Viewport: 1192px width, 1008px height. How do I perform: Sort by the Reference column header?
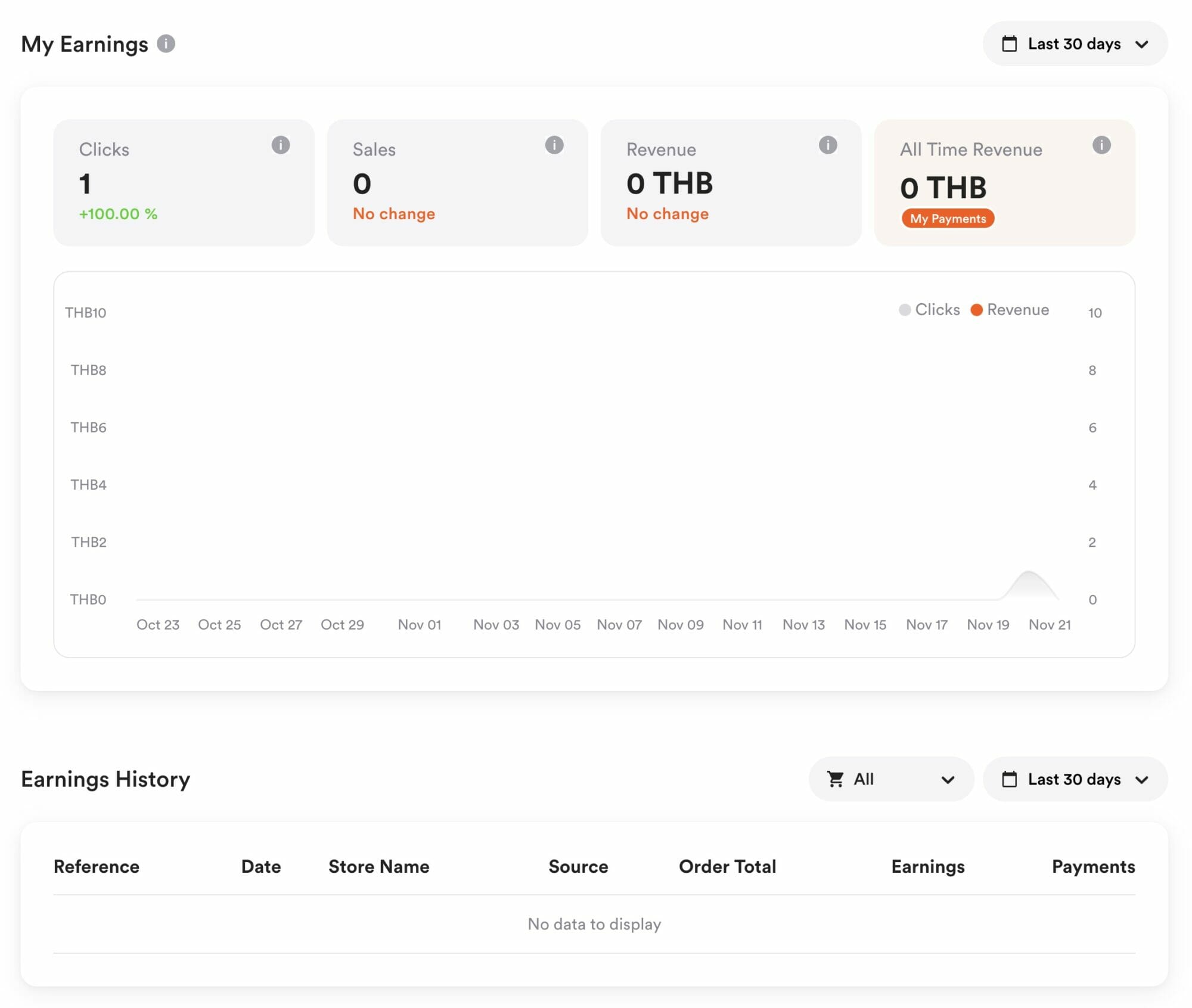tap(97, 866)
